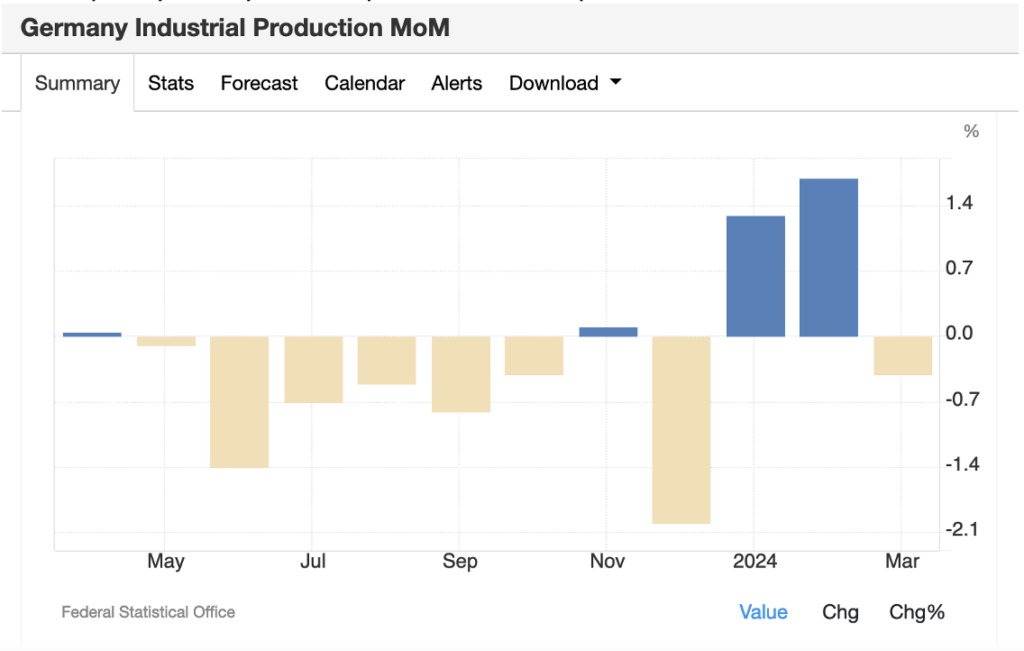The image size is (1024, 651).
Task: Click the small blue bar above Nov
Action: click(608, 332)
